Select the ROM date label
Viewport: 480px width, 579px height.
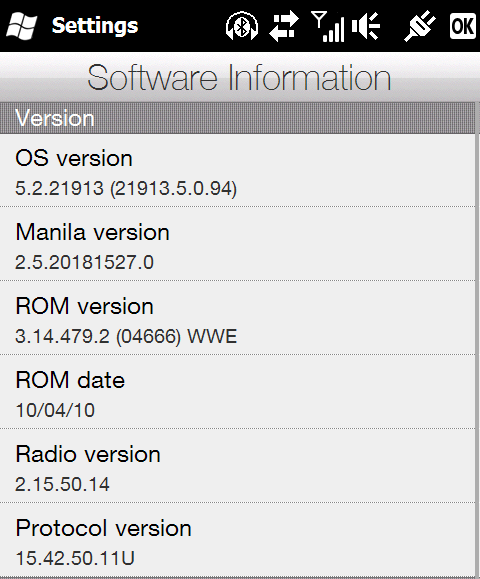[70, 380]
